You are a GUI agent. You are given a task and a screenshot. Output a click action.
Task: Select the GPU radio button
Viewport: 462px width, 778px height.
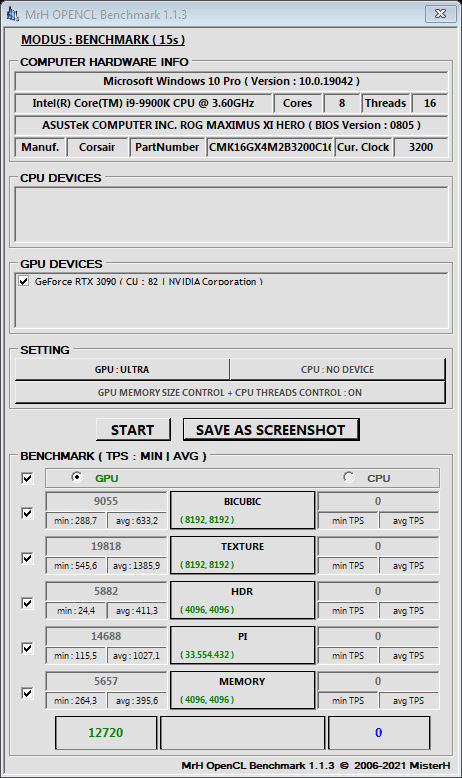click(x=77, y=477)
